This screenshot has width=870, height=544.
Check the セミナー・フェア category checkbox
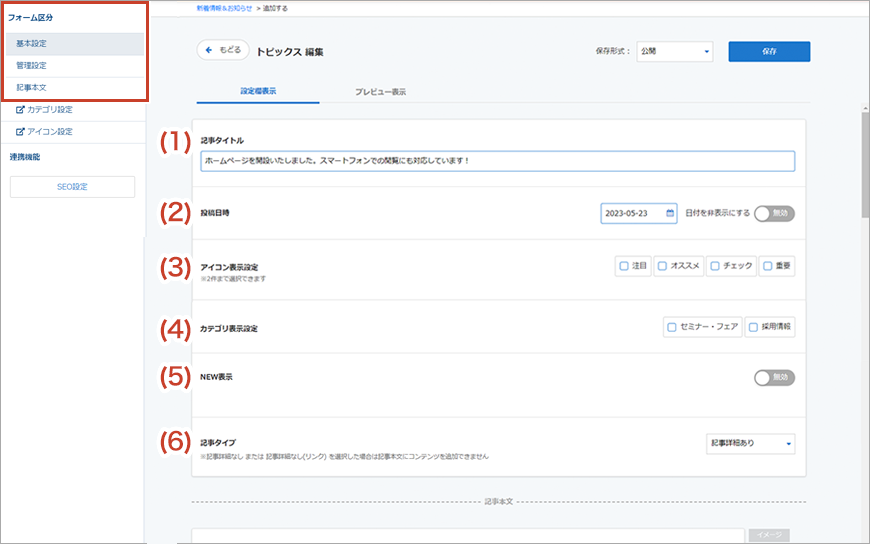coord(671,327)
